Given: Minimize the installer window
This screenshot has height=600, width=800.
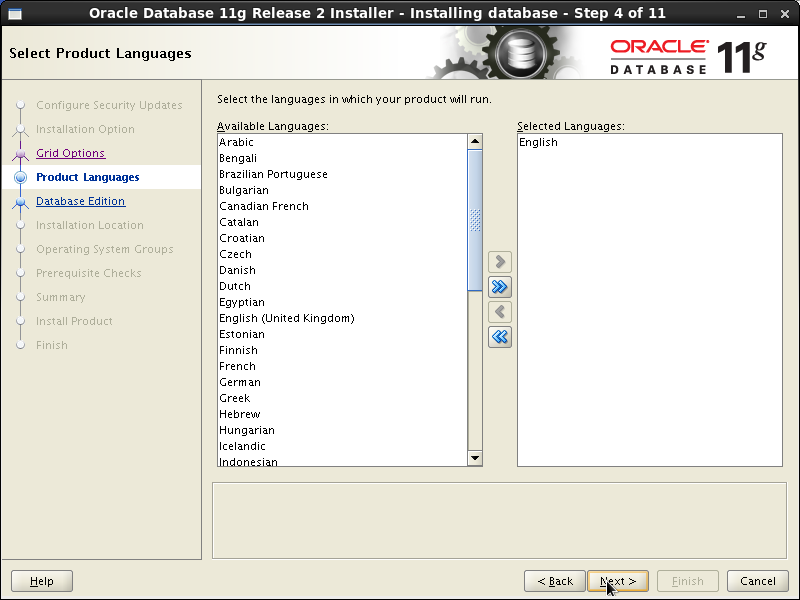Looking at the screenshot, I should point(741,14).
